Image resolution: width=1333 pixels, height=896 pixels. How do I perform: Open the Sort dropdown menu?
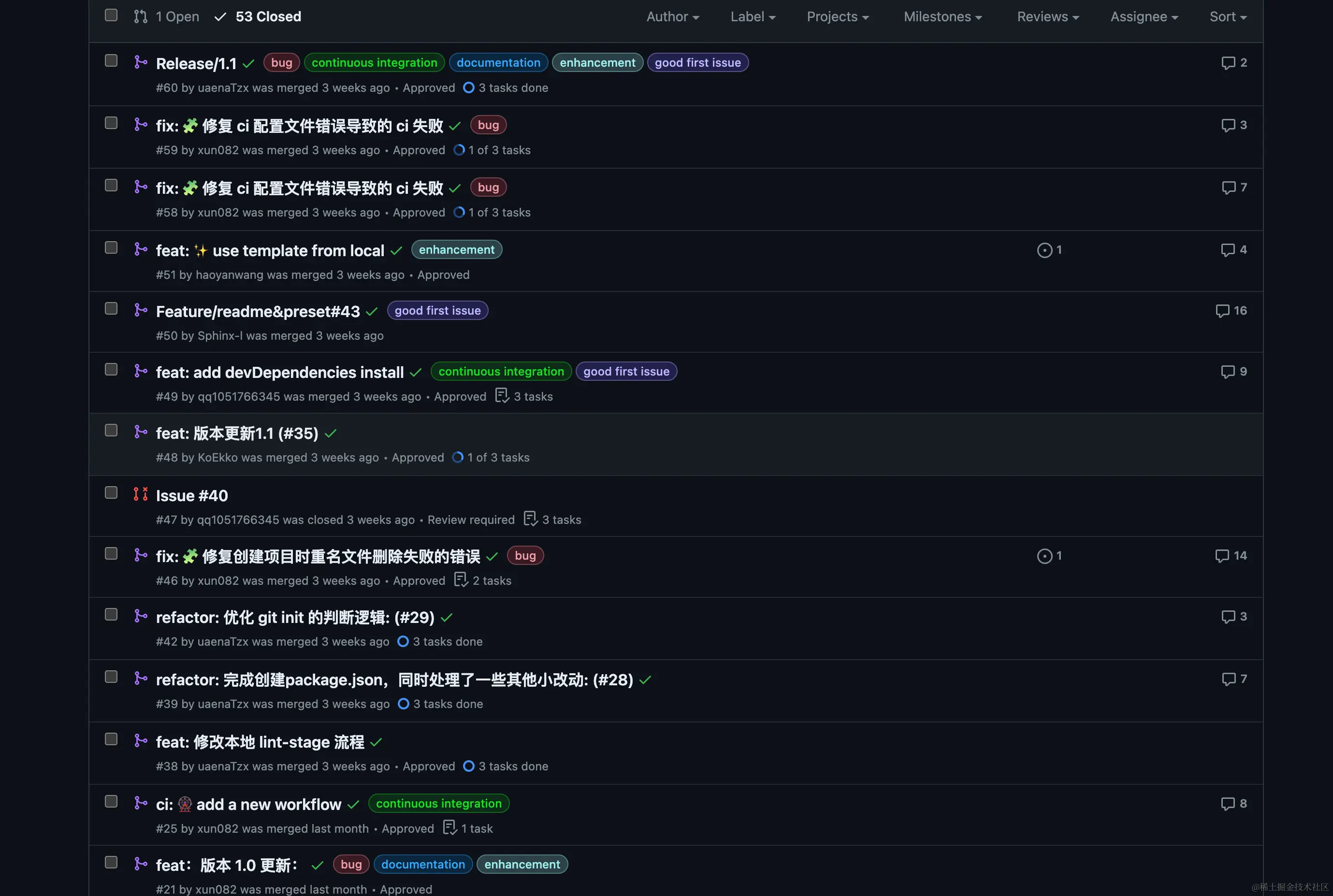(x=1228, y=17)
